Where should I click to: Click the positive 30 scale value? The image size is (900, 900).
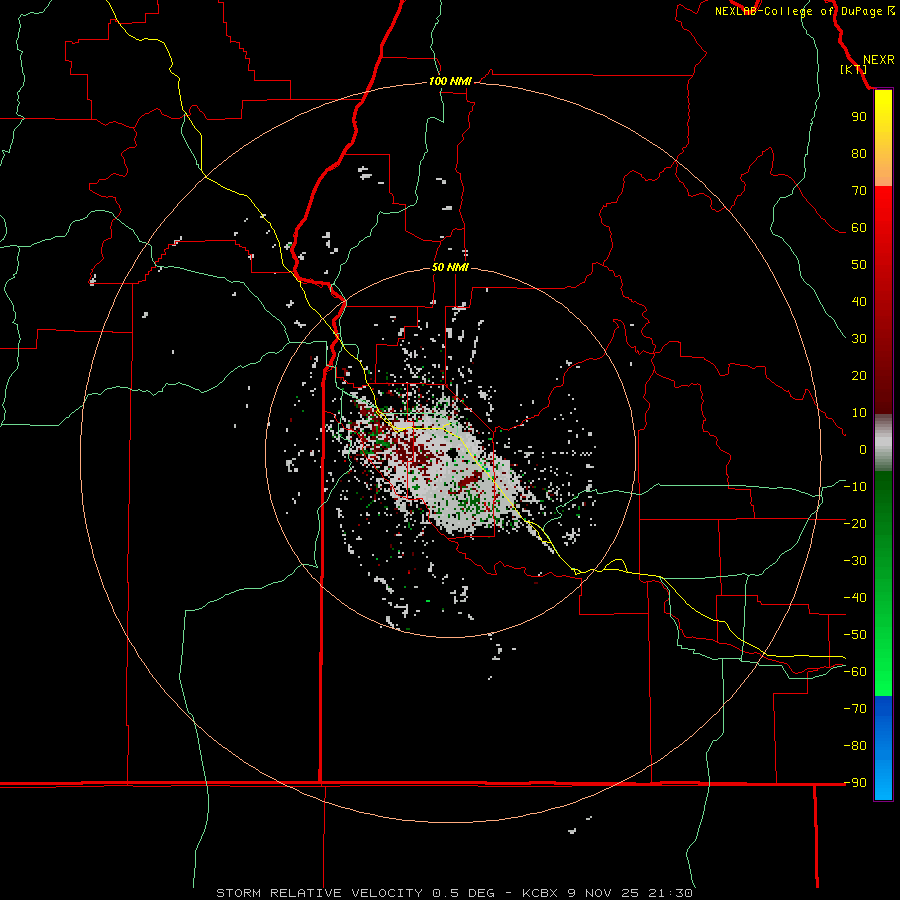click(x=859, y=339)
